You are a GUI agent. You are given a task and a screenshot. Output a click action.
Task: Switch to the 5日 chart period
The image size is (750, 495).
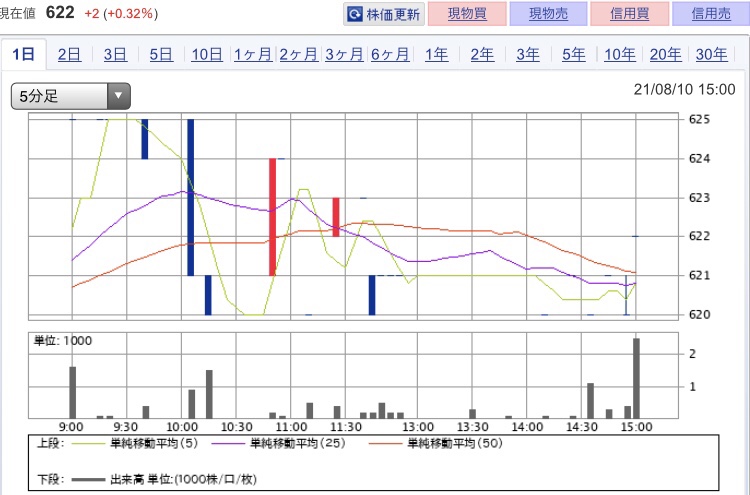[x=161, y=55]
